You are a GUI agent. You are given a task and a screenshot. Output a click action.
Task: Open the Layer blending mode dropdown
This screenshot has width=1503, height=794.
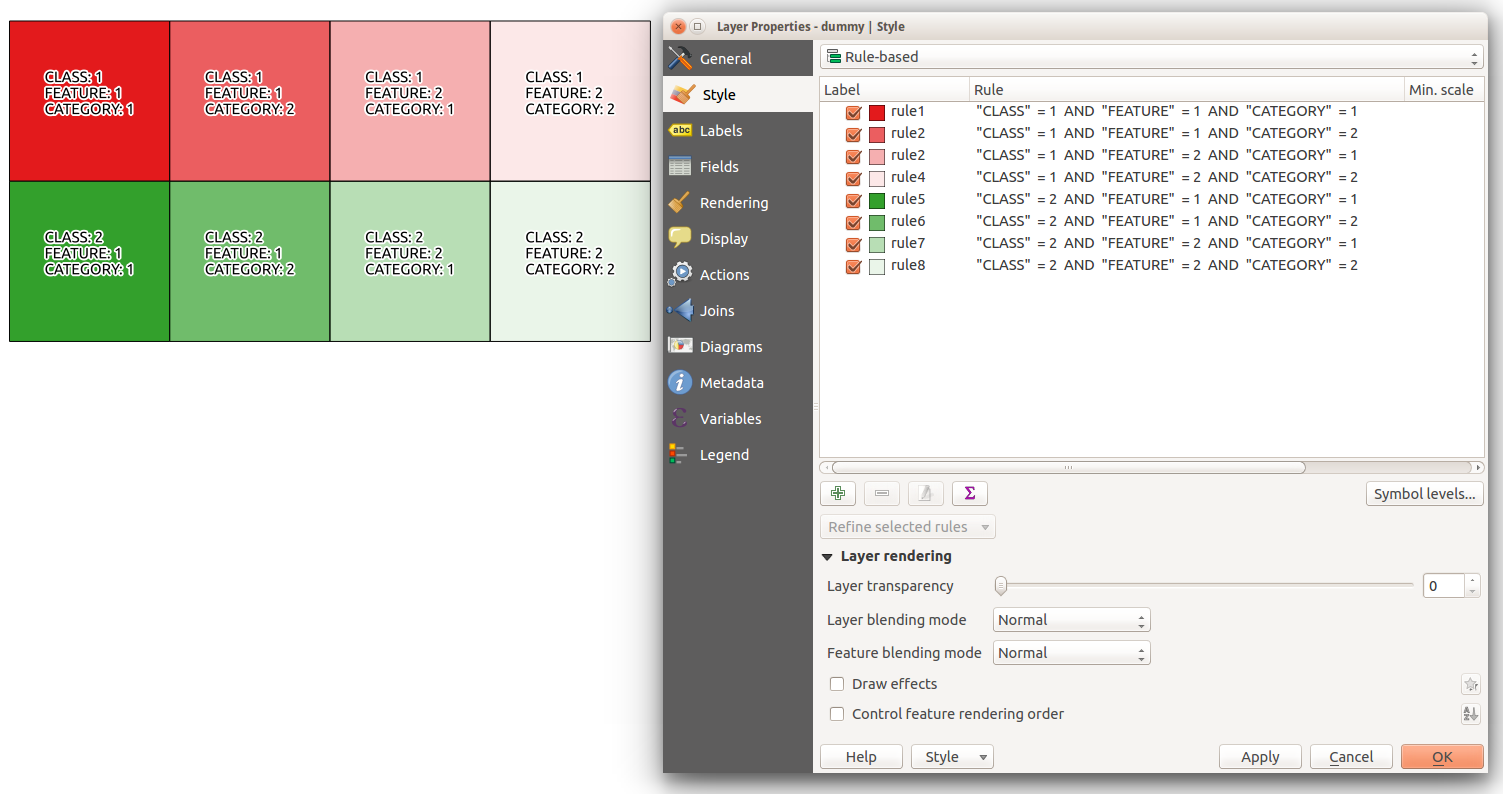click(1071, 620)
